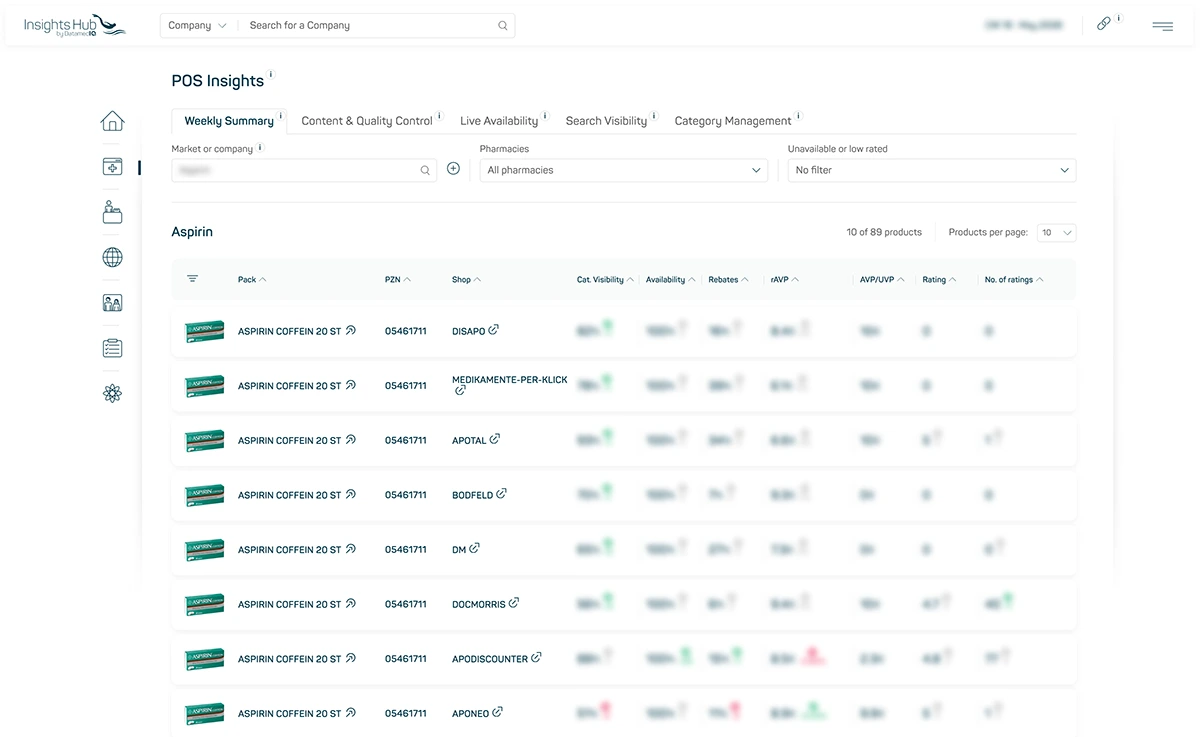
Task: Open BODFELD shop link
Action: pos(472,495)
